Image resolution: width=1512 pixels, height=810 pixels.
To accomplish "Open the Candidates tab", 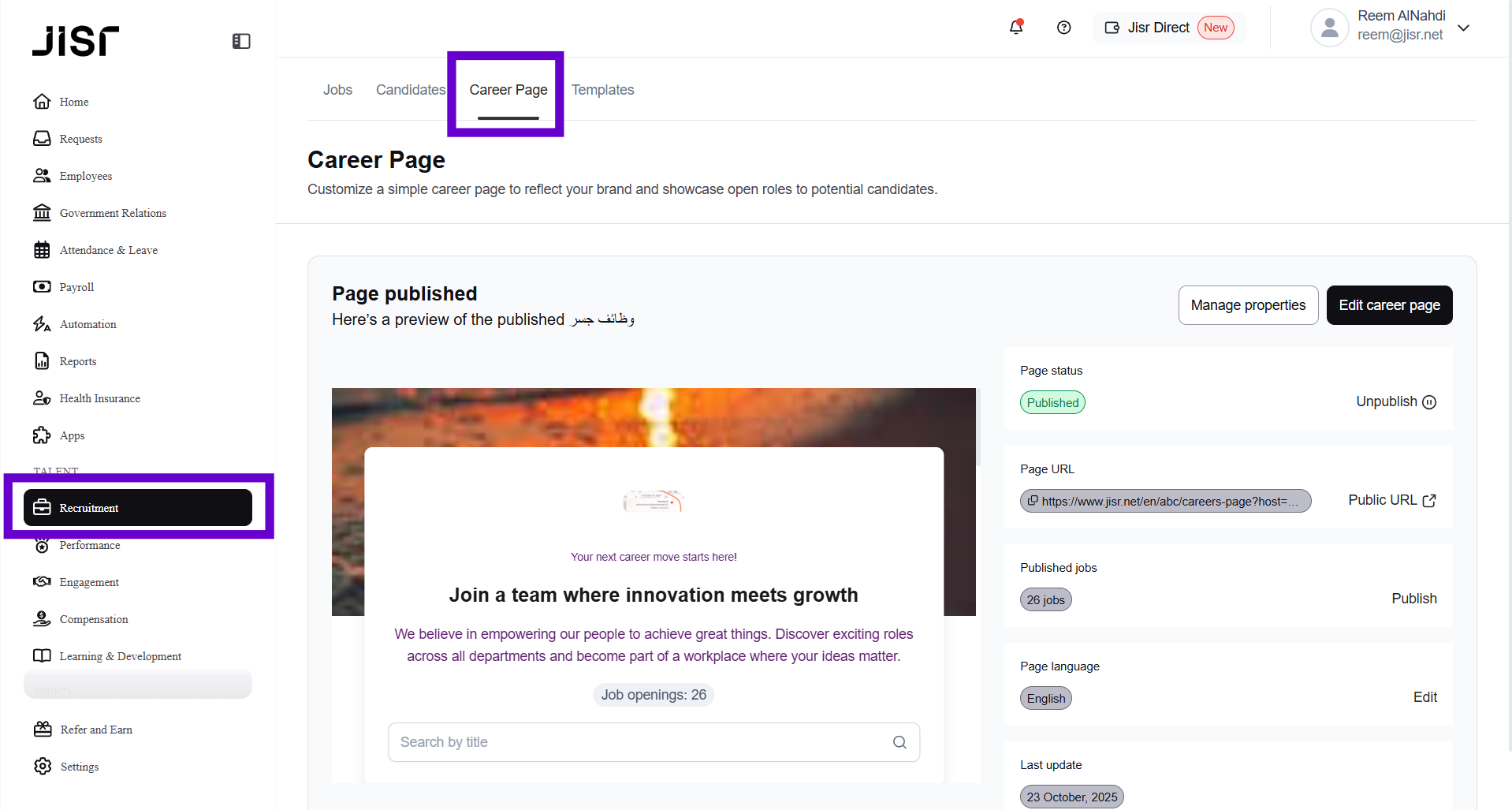I will pos(410,90).
